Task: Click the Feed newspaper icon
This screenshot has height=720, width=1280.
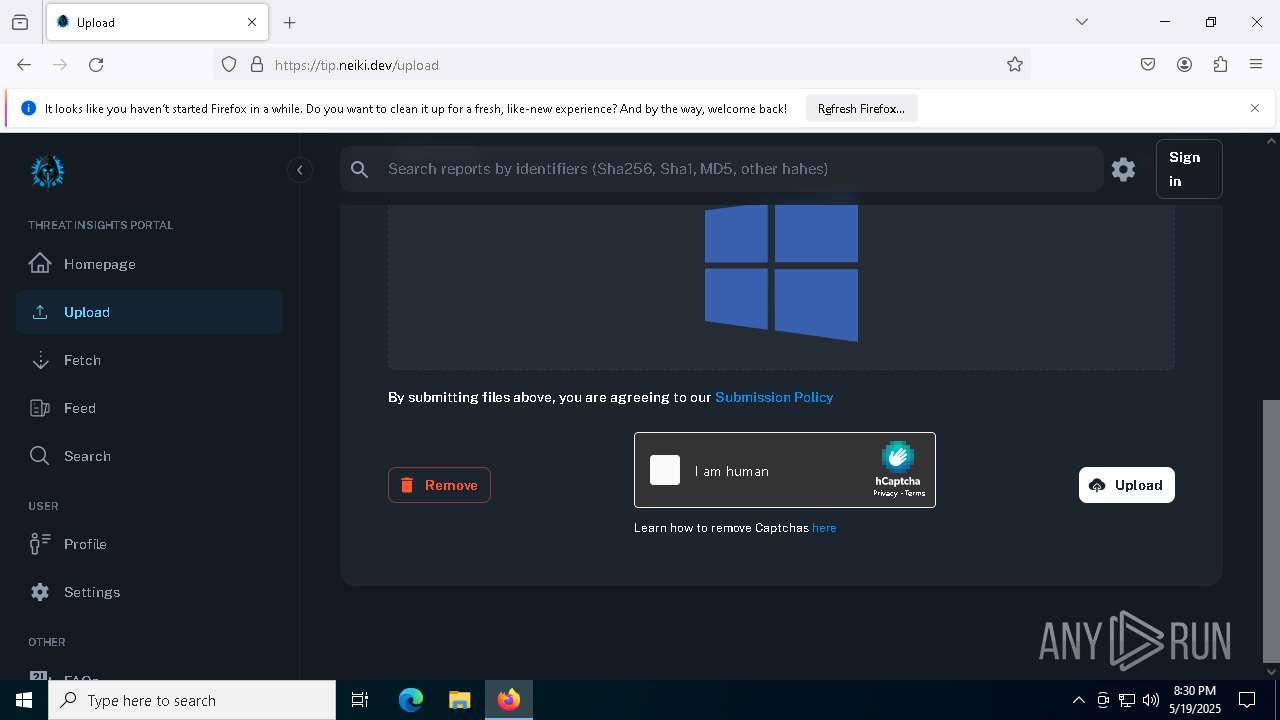Action: pos(40,408)
